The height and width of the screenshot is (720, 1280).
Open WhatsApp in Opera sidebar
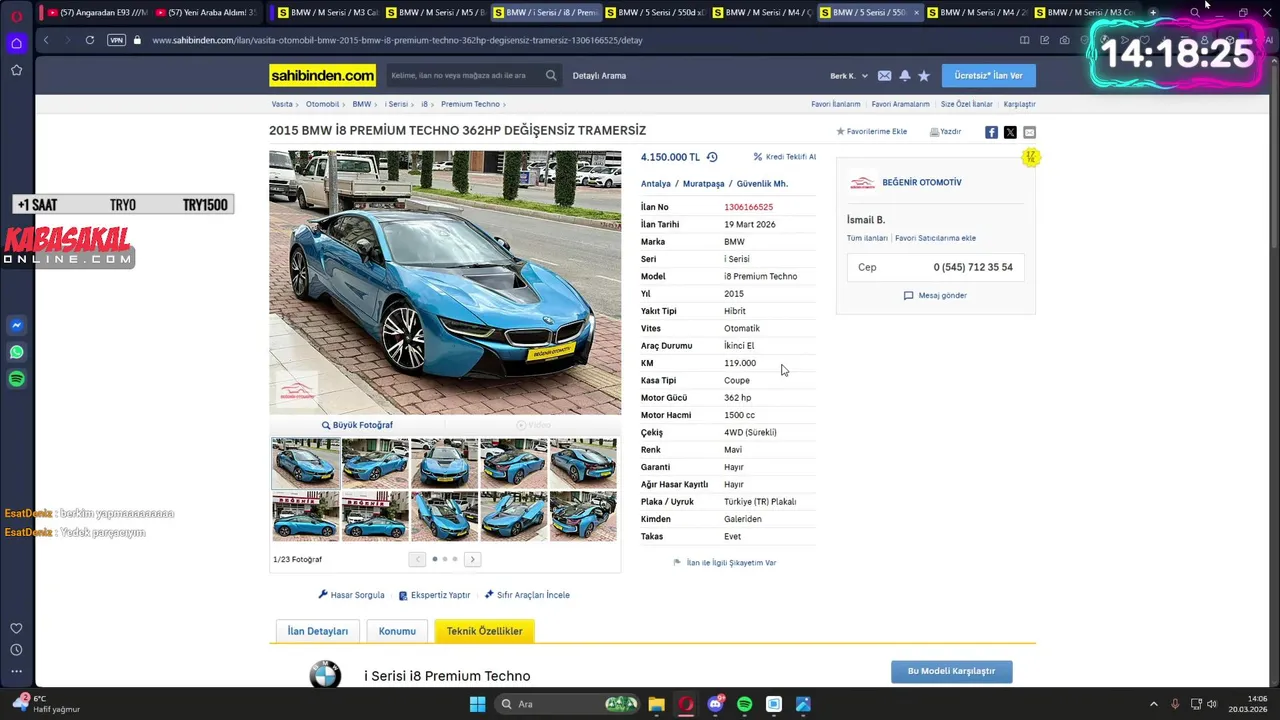point(16,352)
